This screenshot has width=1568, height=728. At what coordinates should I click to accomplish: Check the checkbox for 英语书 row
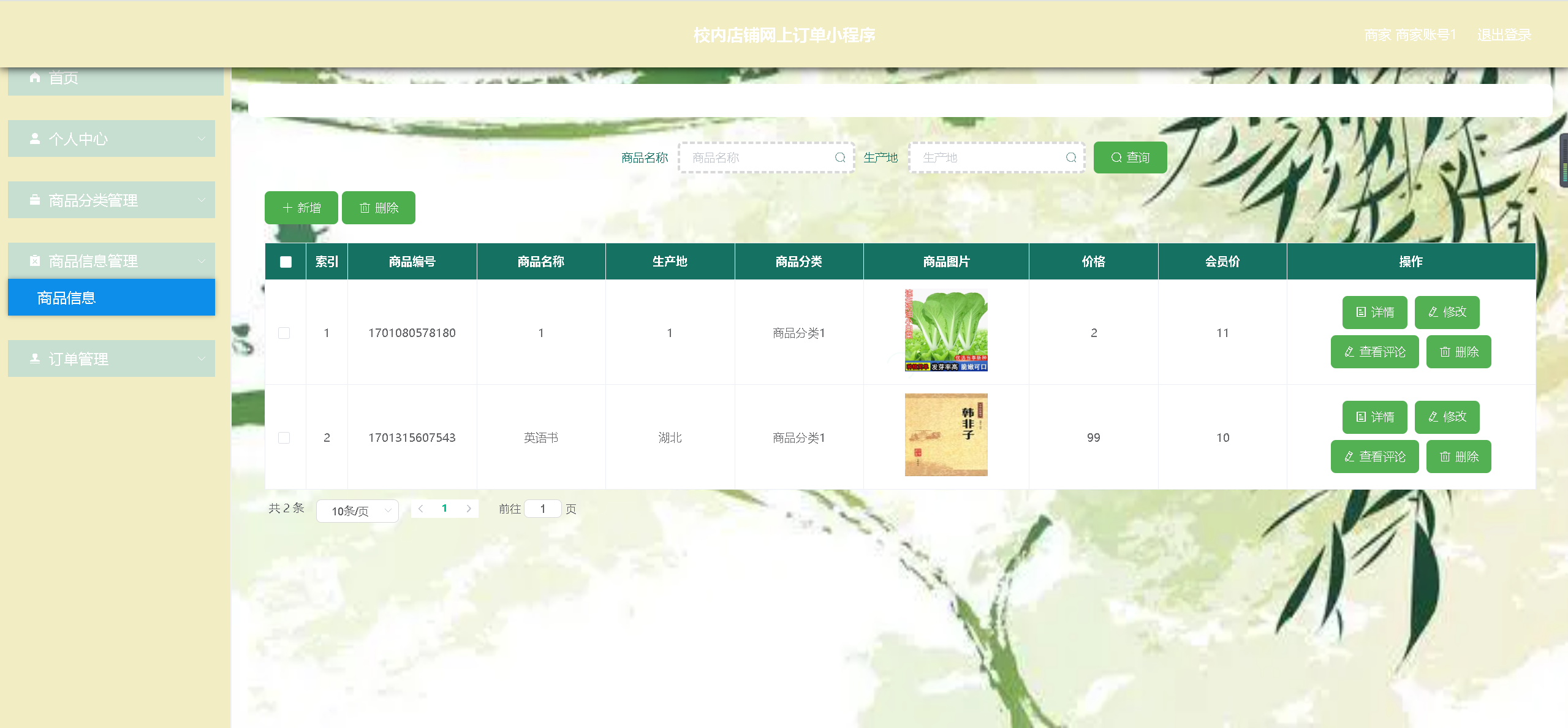click(x=284, y=438)
